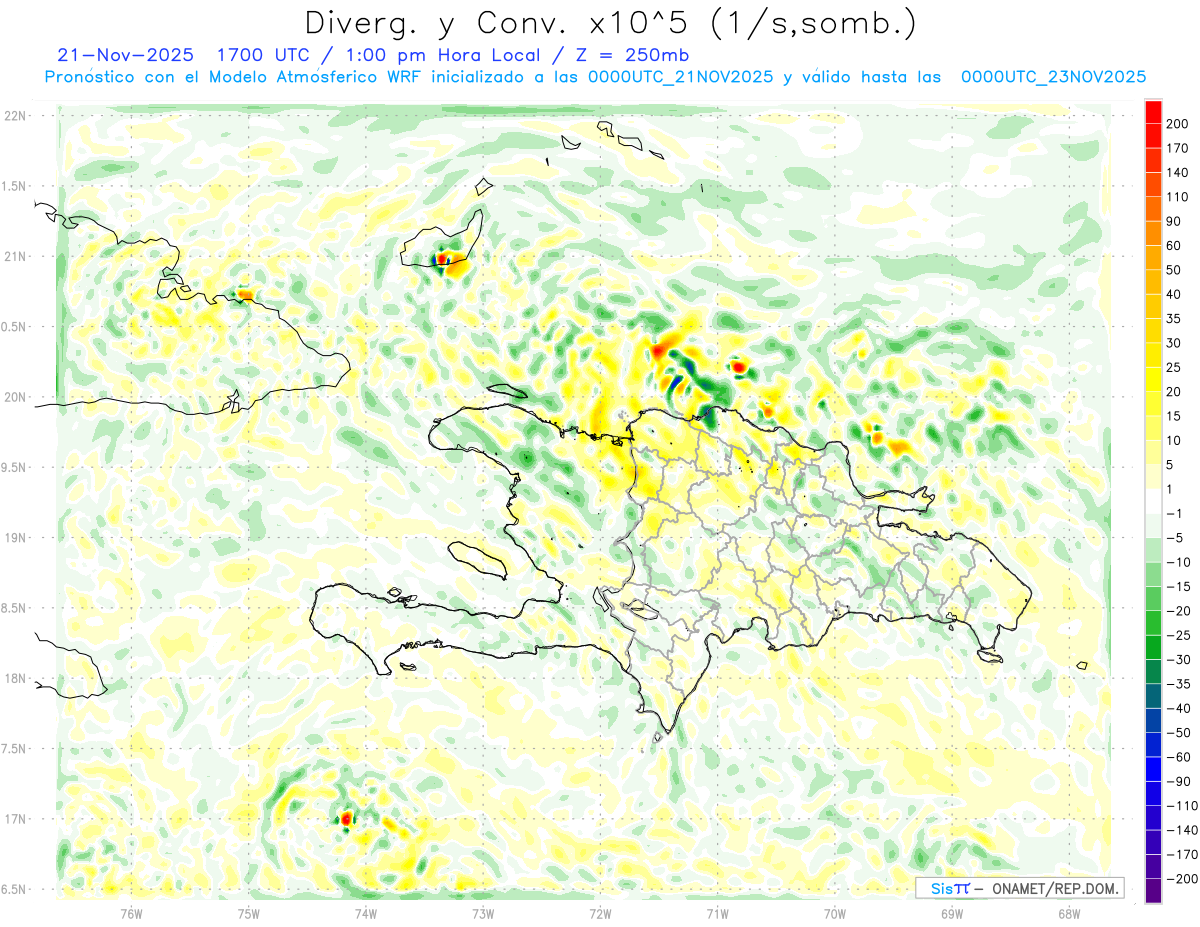
Task: Click the 22N latitude label
Action: point(16,115)
